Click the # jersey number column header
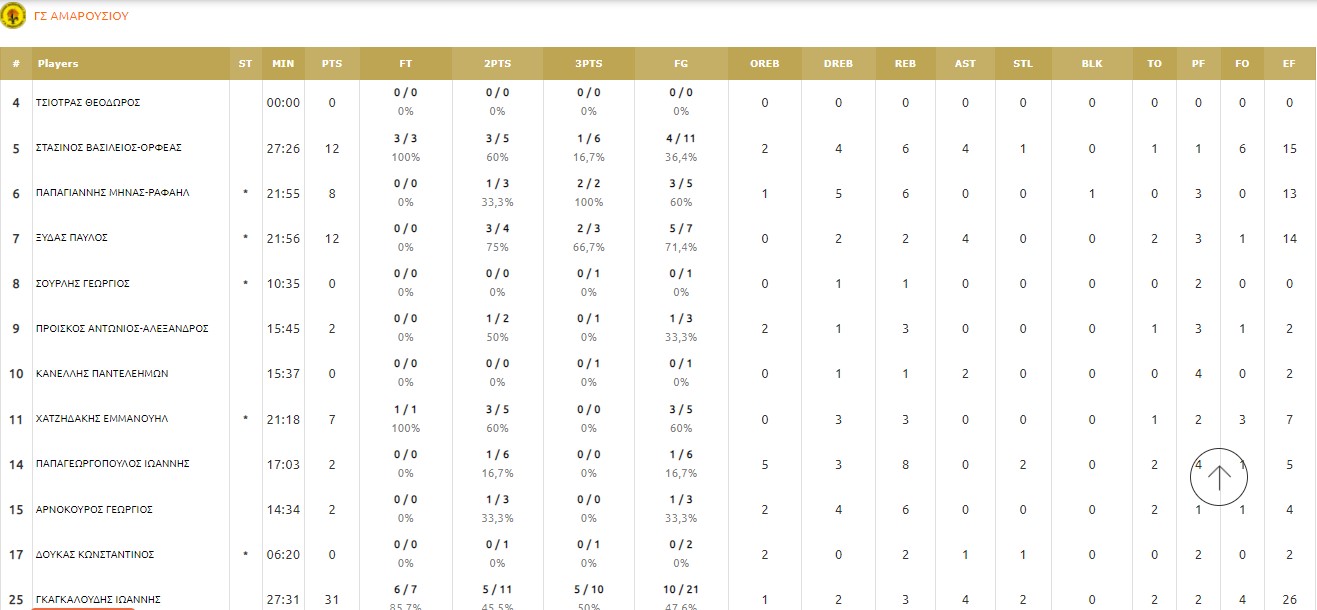Image resolution: width=1317 pixels, height=610 pixels. coord(16,64)
